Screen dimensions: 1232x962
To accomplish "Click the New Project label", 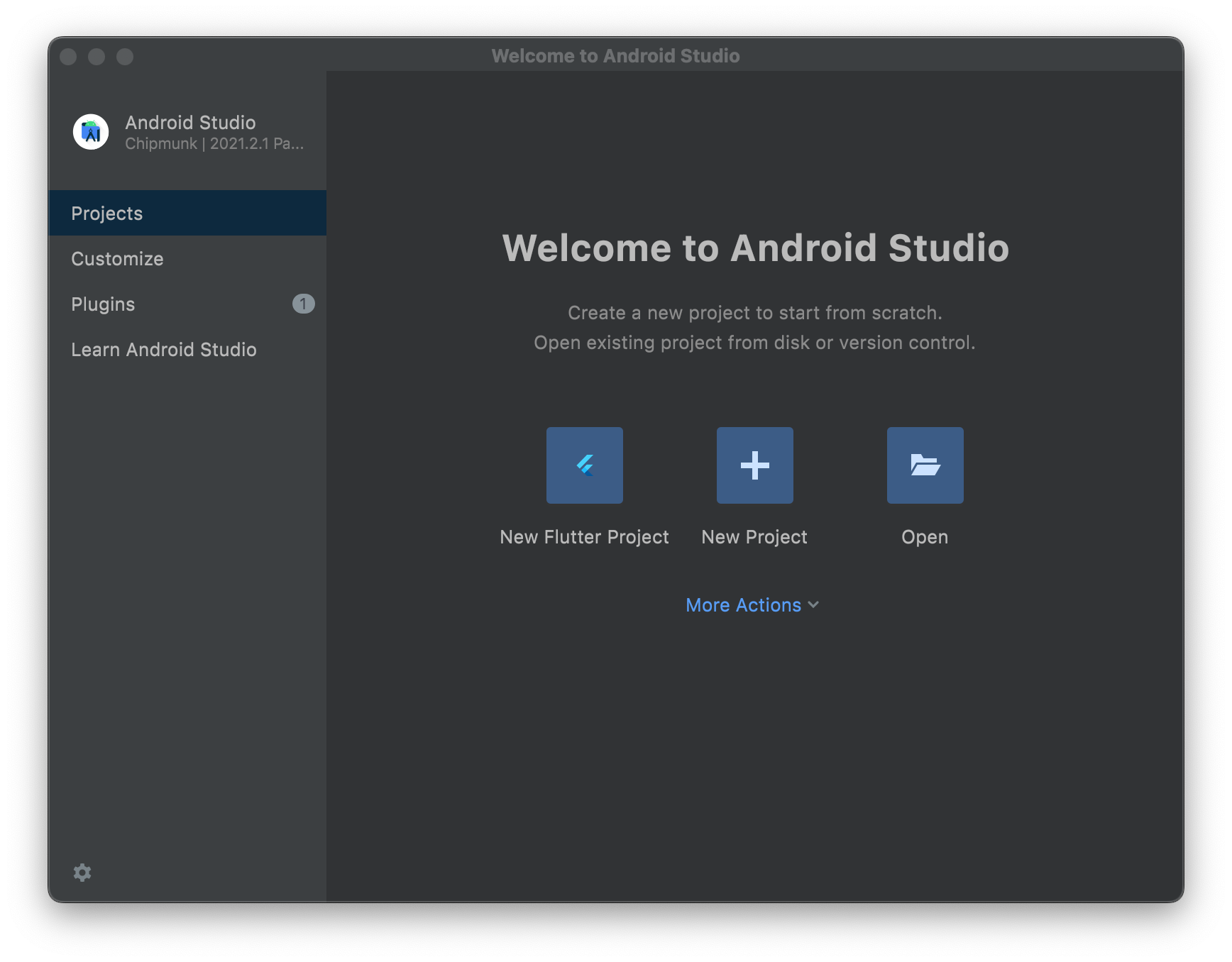I will 754,537.
